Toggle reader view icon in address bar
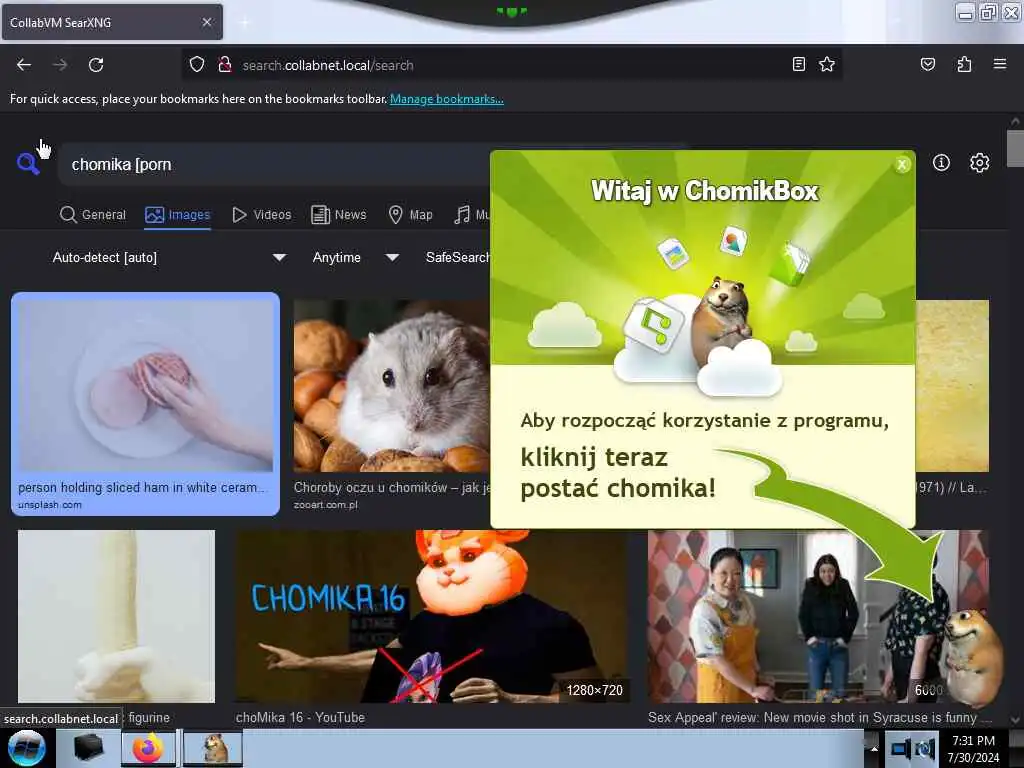This screenshot has width=1024, height=768. point(799,64)
